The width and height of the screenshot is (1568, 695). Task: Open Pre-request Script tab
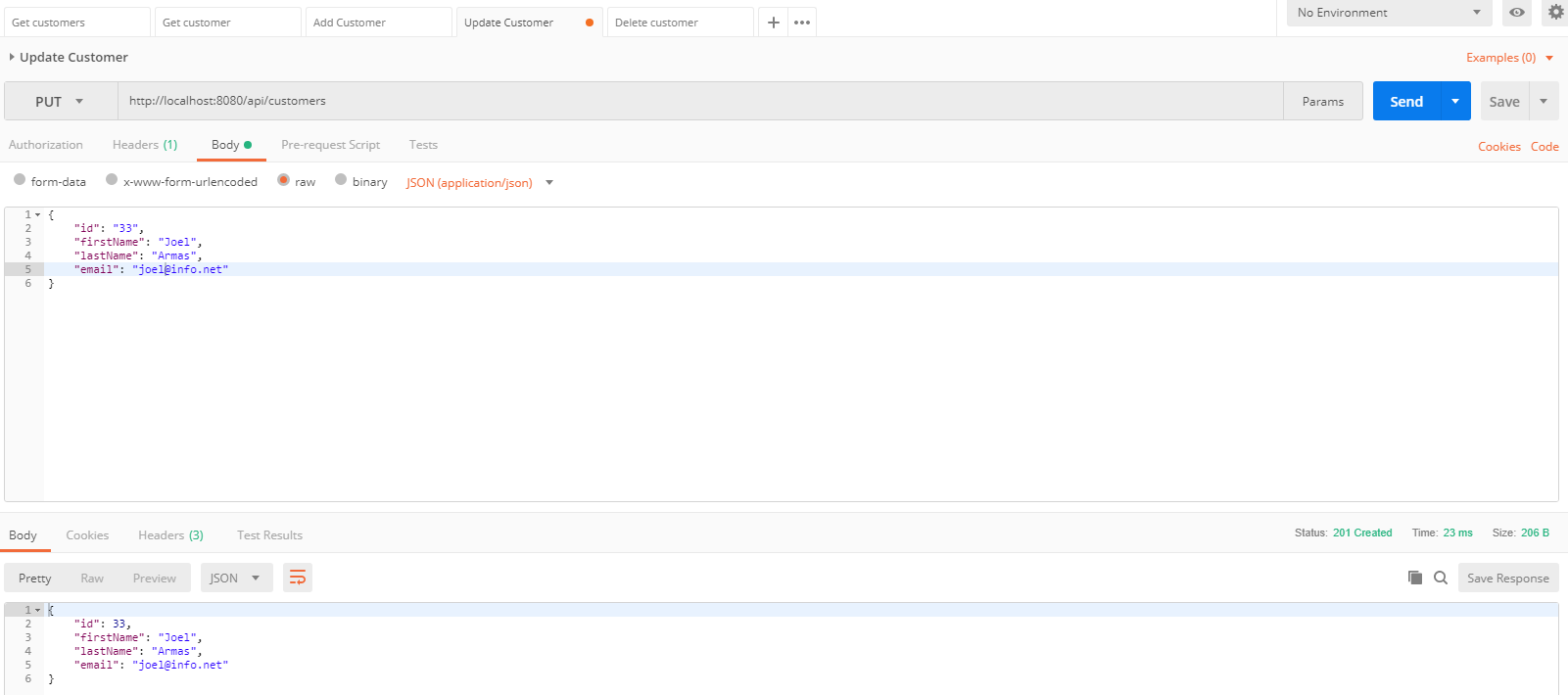pyautogui.click(x=330, y=145)
